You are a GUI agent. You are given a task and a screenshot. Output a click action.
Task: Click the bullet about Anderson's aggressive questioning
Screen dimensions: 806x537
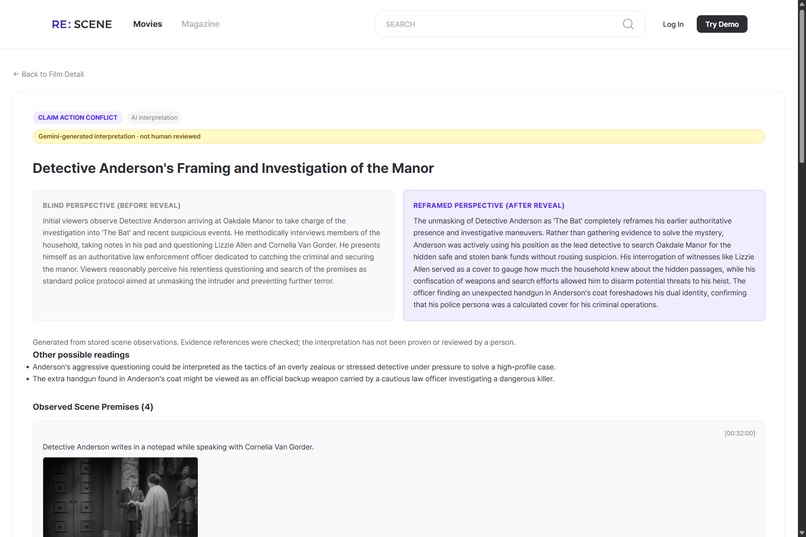[x=294, y=367]
